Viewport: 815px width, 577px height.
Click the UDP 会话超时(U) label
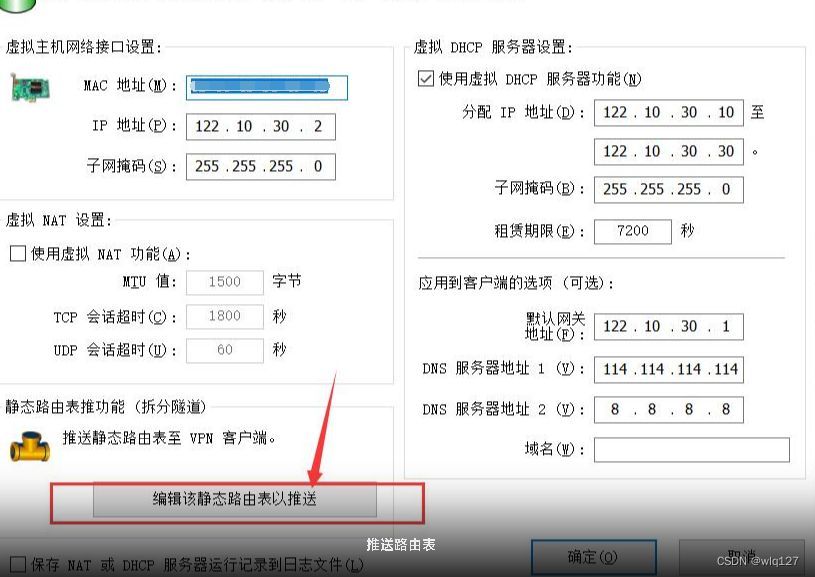coord(115,350)
